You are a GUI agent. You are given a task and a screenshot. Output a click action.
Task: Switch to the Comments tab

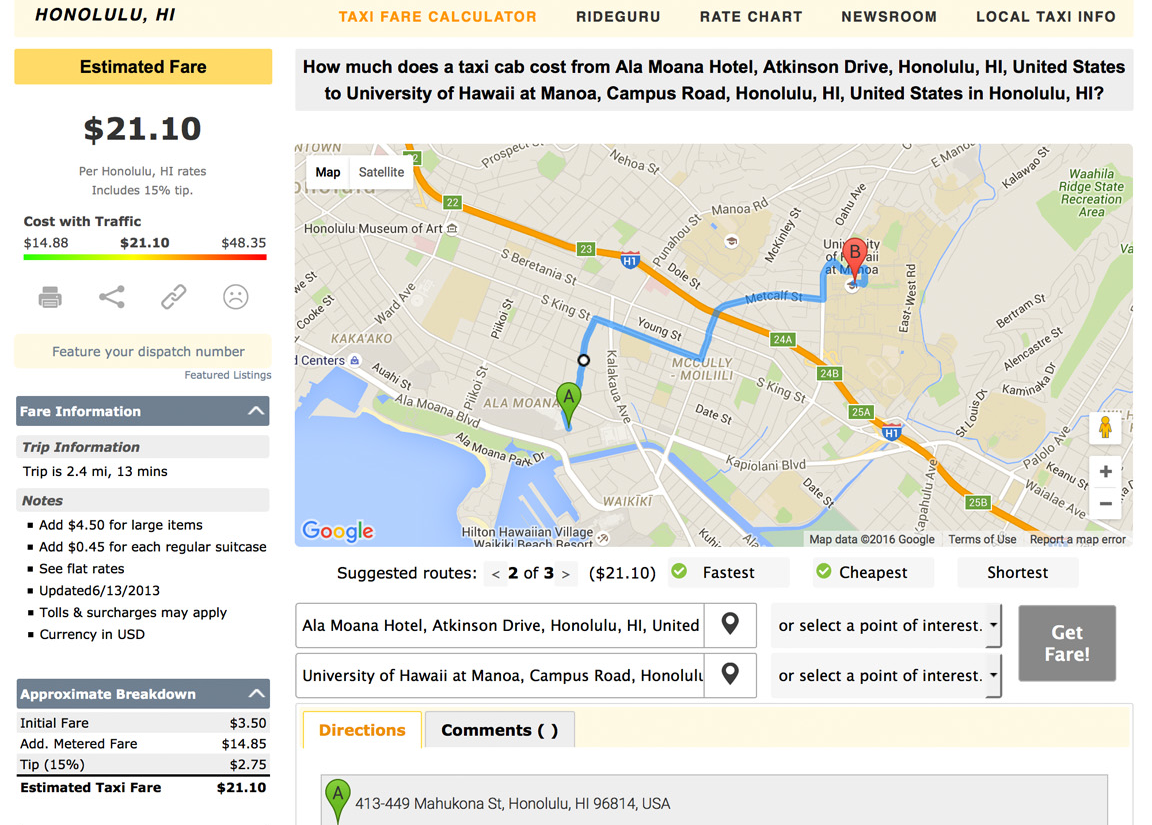(500, 729)
